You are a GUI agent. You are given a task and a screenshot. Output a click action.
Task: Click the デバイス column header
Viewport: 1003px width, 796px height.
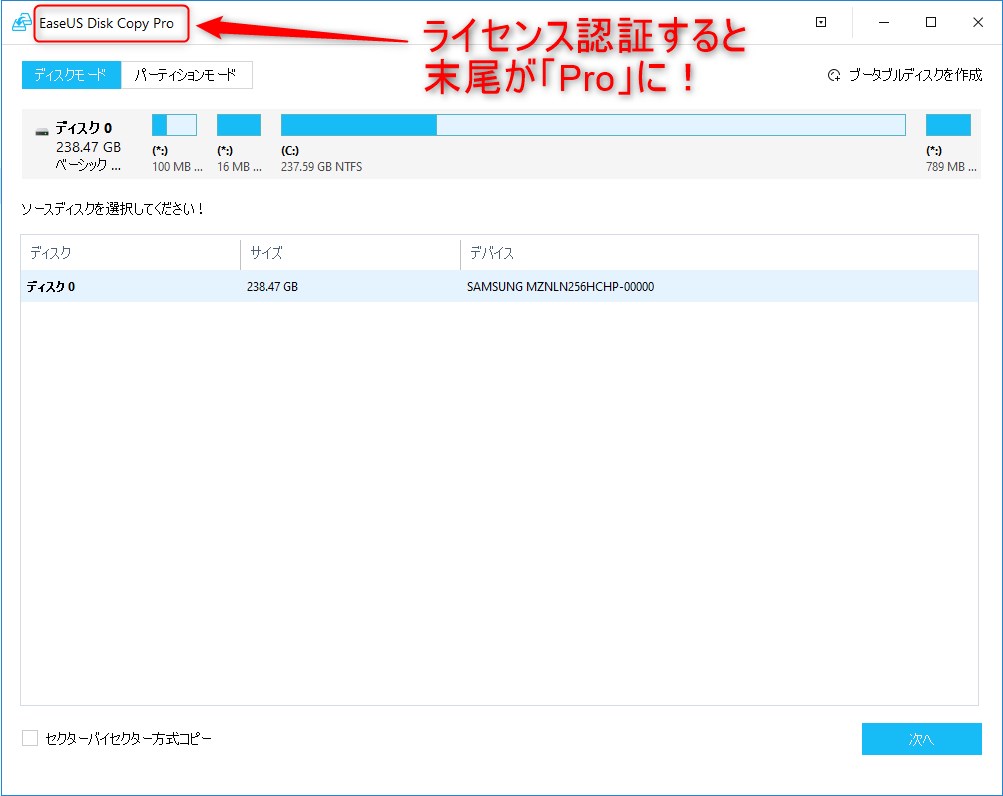[x=492, y=253]
